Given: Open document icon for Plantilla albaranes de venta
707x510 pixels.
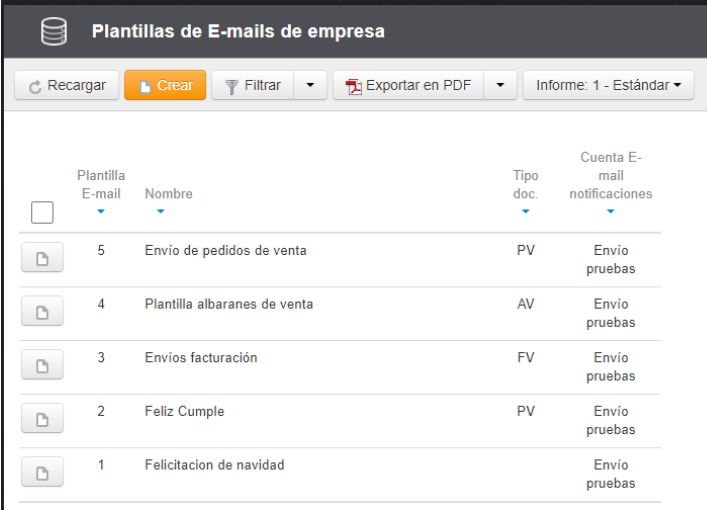Looking at the screenshot, I should pos(42,313).
